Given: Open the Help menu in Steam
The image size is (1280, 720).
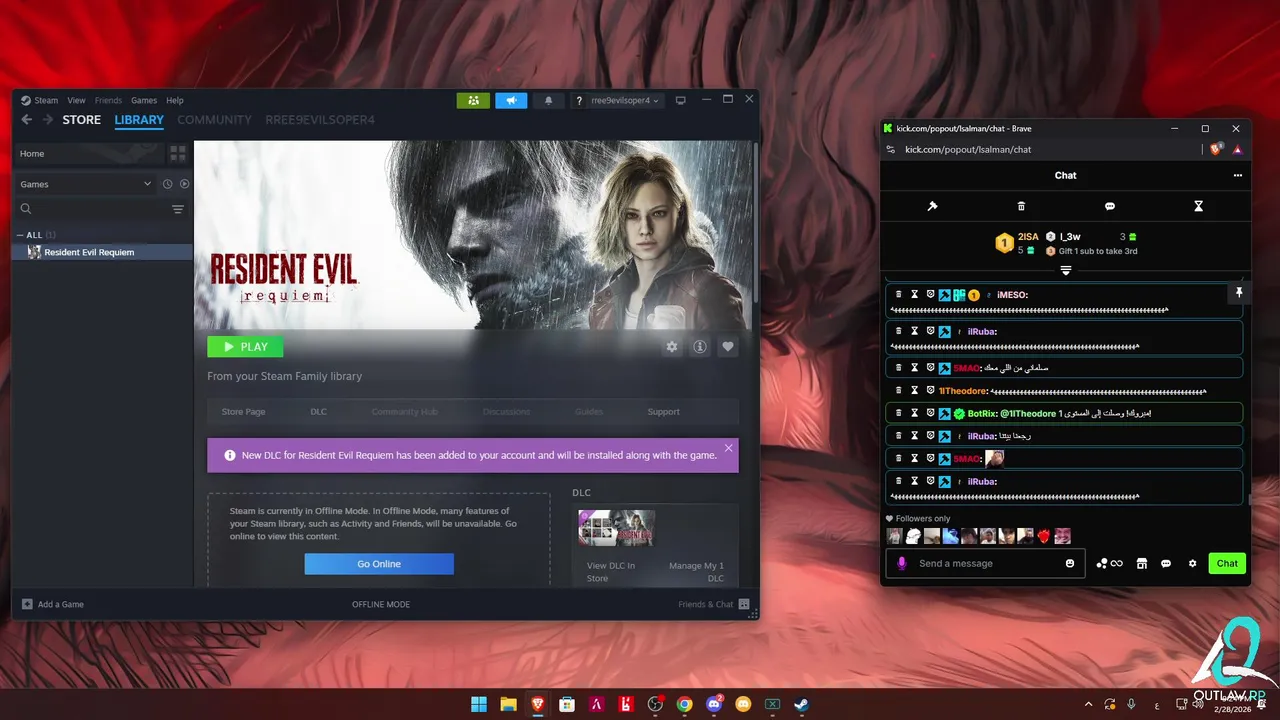Looking at the screenshot, I should click(x=175, y=100).
